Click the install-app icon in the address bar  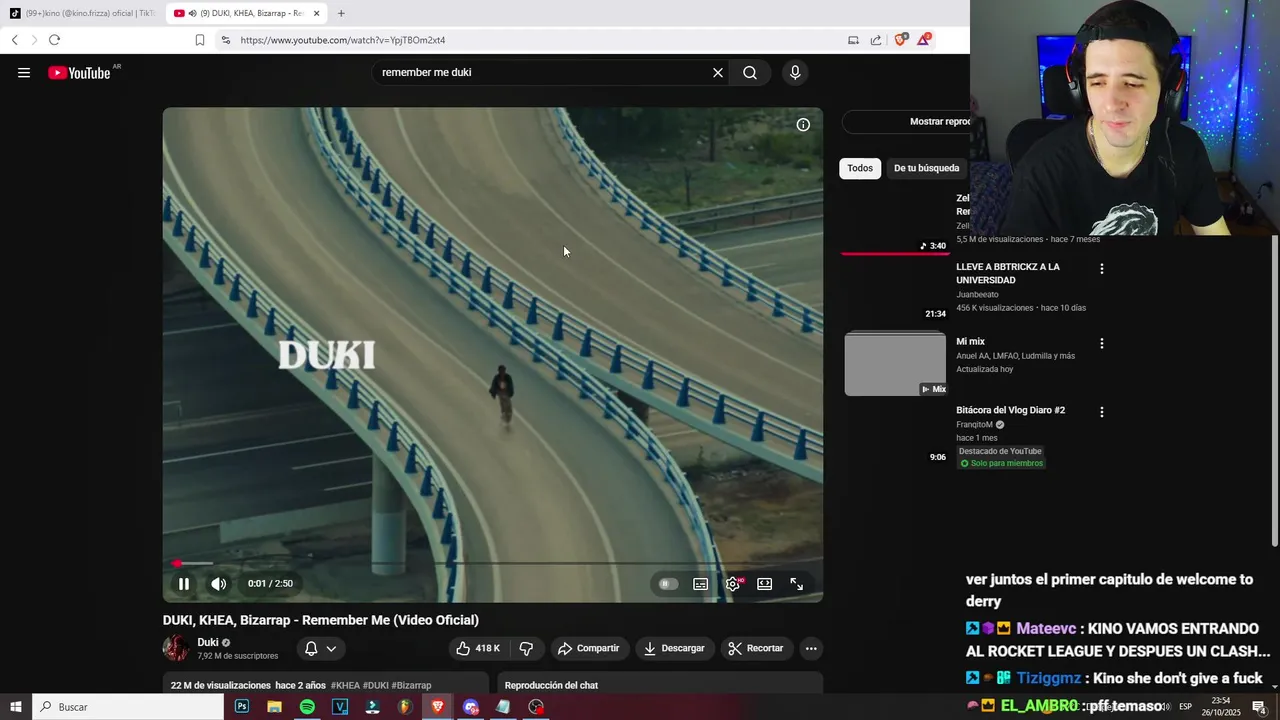[x=853, y=40]
